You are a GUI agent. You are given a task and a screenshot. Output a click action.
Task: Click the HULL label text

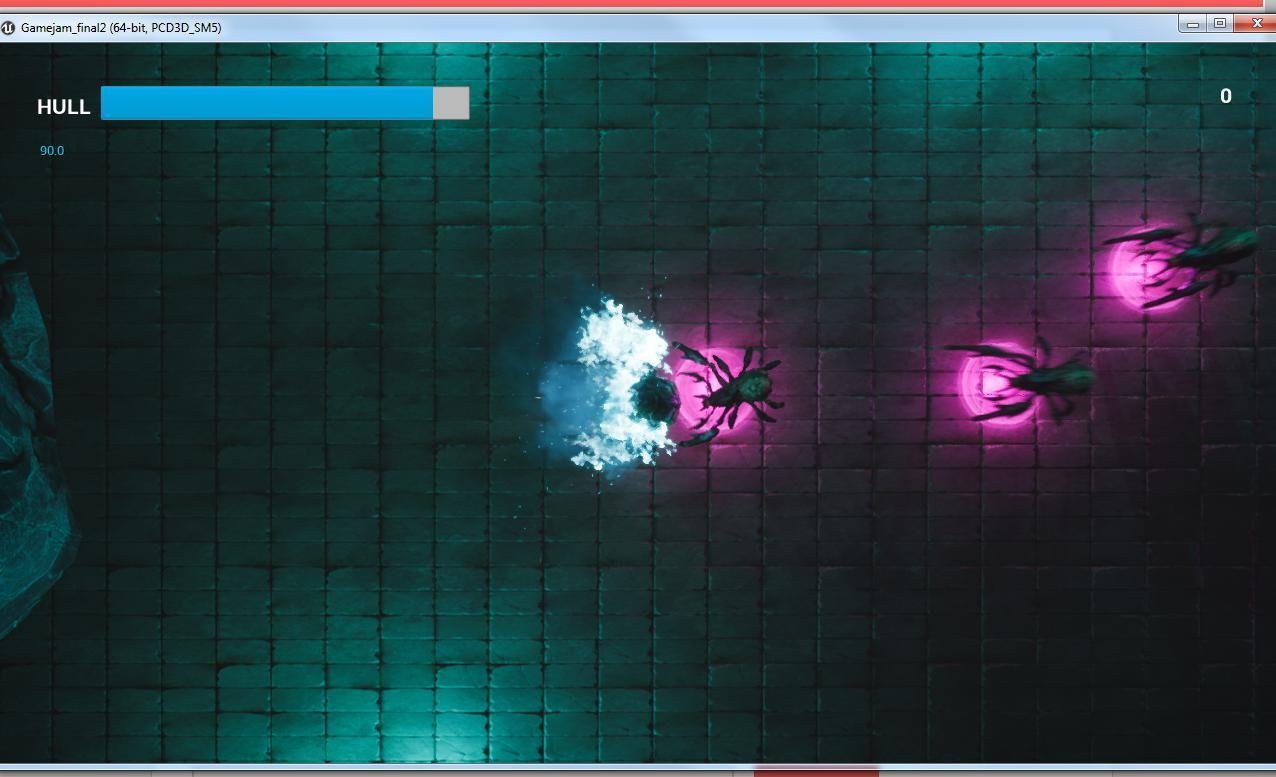(x=63, y=107)
